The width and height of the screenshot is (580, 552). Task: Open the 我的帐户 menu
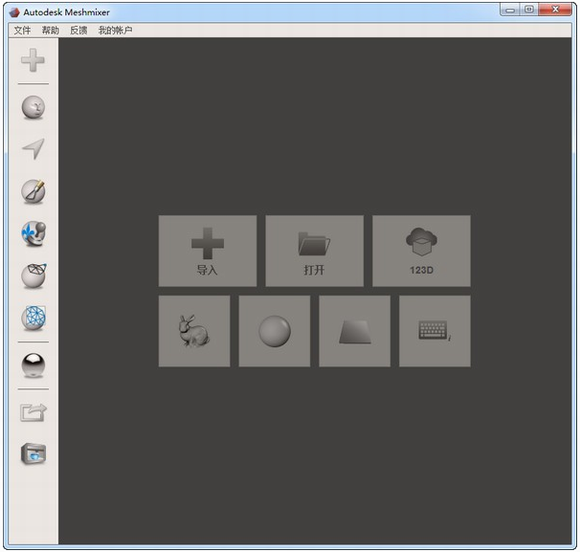coord(115,30)
